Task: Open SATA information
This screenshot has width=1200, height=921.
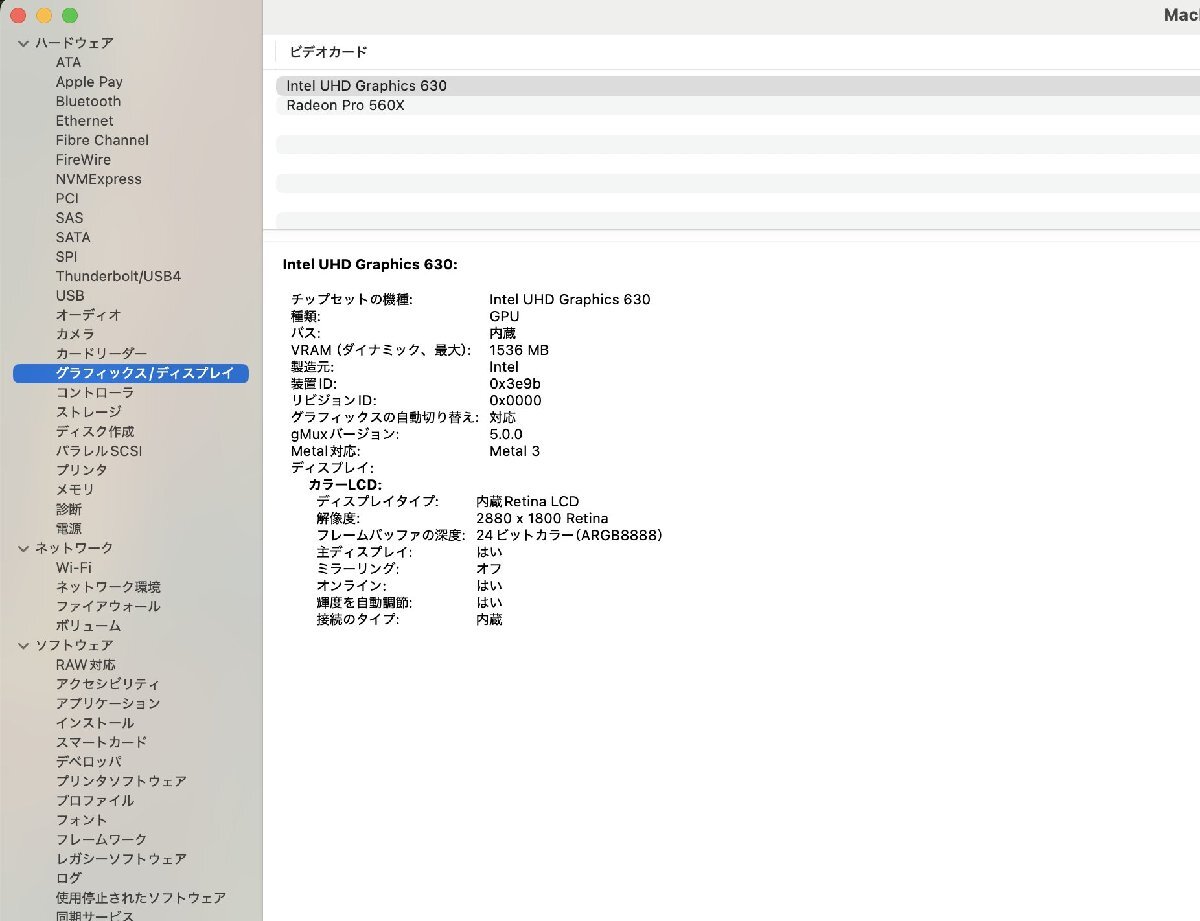Action: [x=73, y=237]
